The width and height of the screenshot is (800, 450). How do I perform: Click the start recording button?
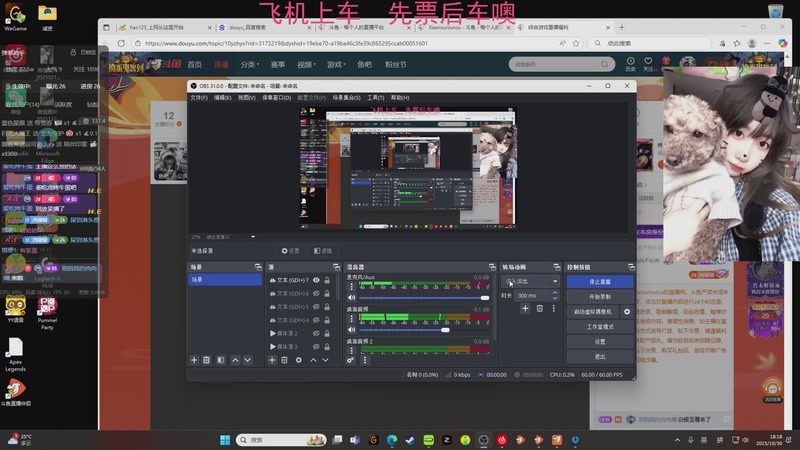(x=600, y=296)
